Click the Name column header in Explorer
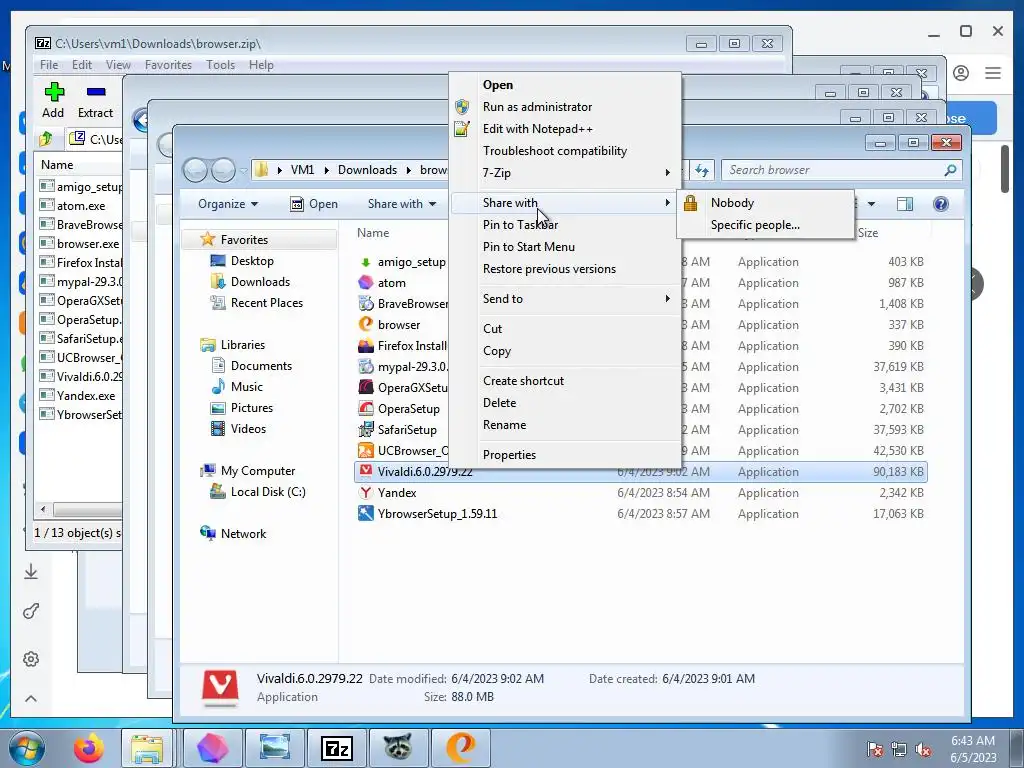Screen dimensions: 1024x768 point(373,233)
